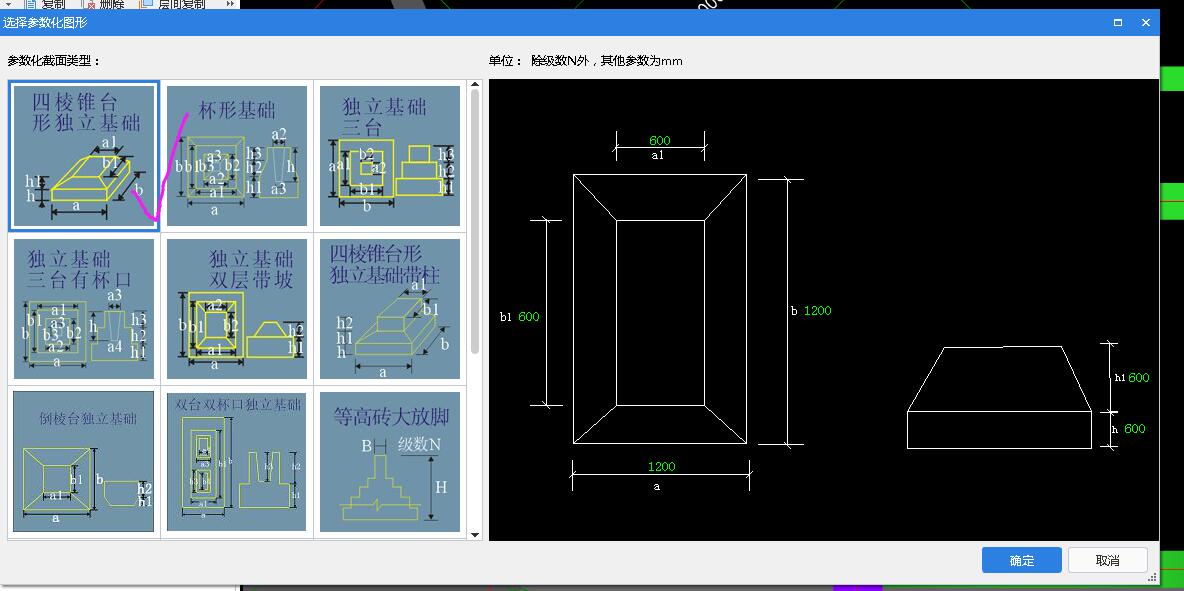Image resolution: width=1184 pixels, height=591 pixels.
Task: Edit a value 1200 at bottom
Action: (x=661, y=466)
